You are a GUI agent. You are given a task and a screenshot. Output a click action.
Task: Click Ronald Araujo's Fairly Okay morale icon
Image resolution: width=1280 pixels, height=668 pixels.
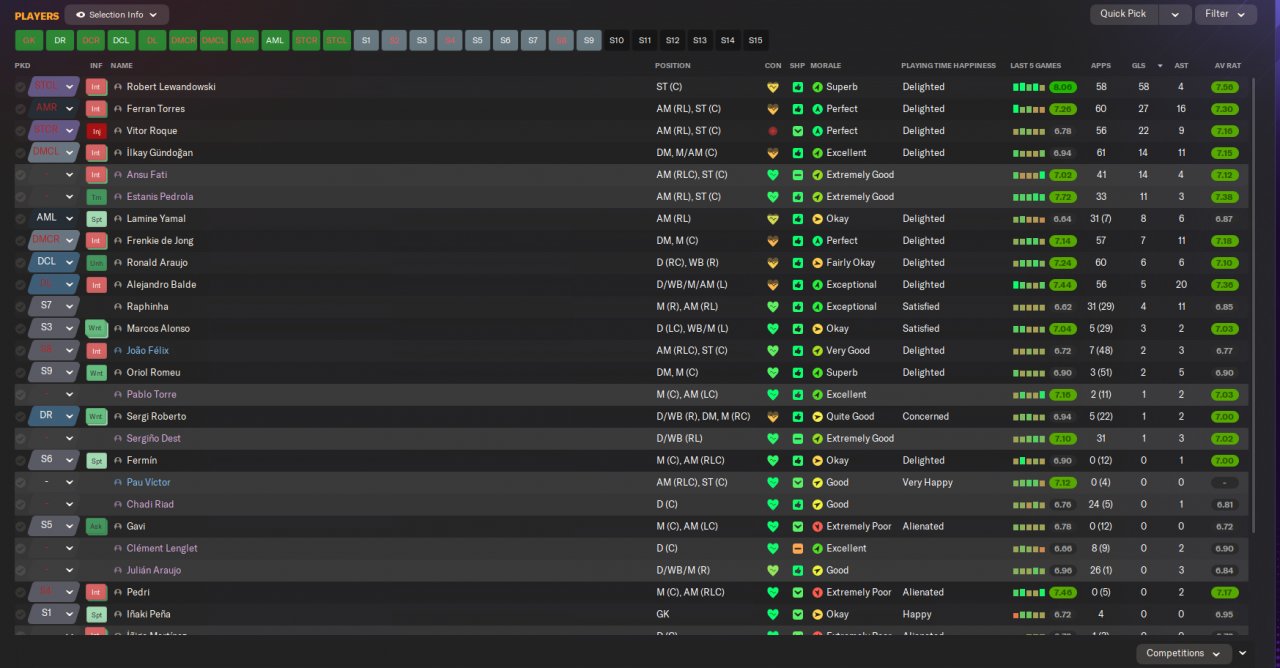point(818,263)
